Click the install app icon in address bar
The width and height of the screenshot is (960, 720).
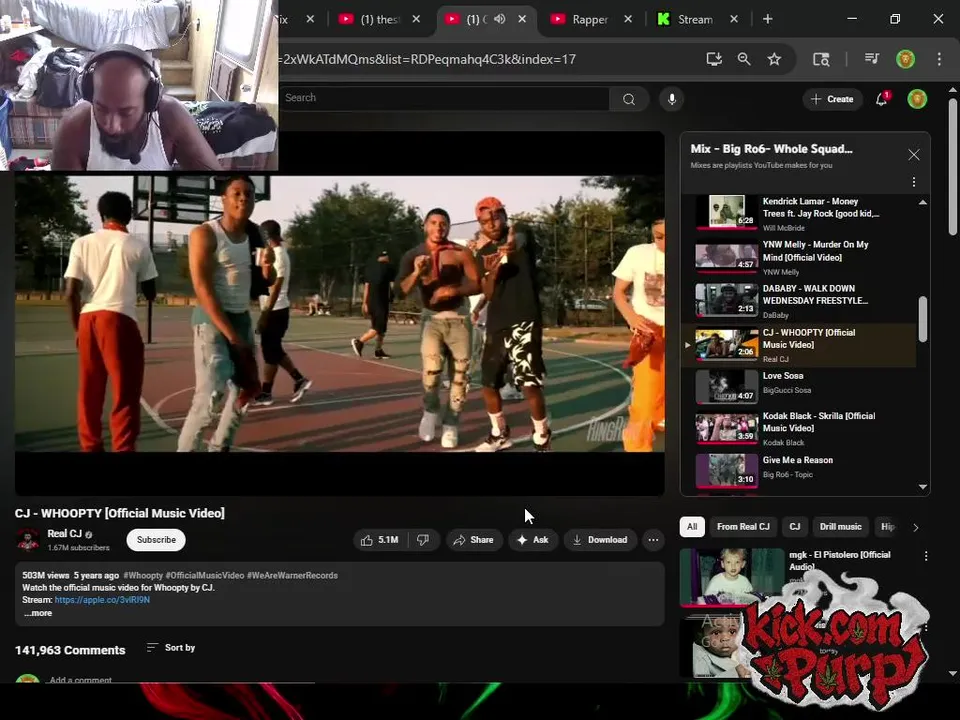click(x=714, y=59)
